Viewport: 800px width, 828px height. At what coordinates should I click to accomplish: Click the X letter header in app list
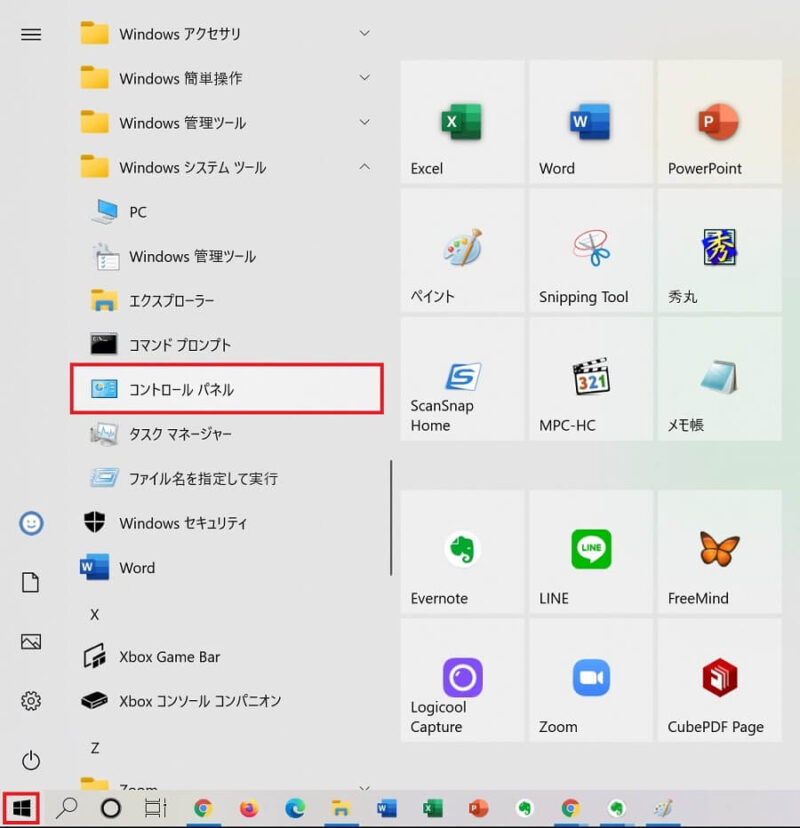[x=95, y=615]
